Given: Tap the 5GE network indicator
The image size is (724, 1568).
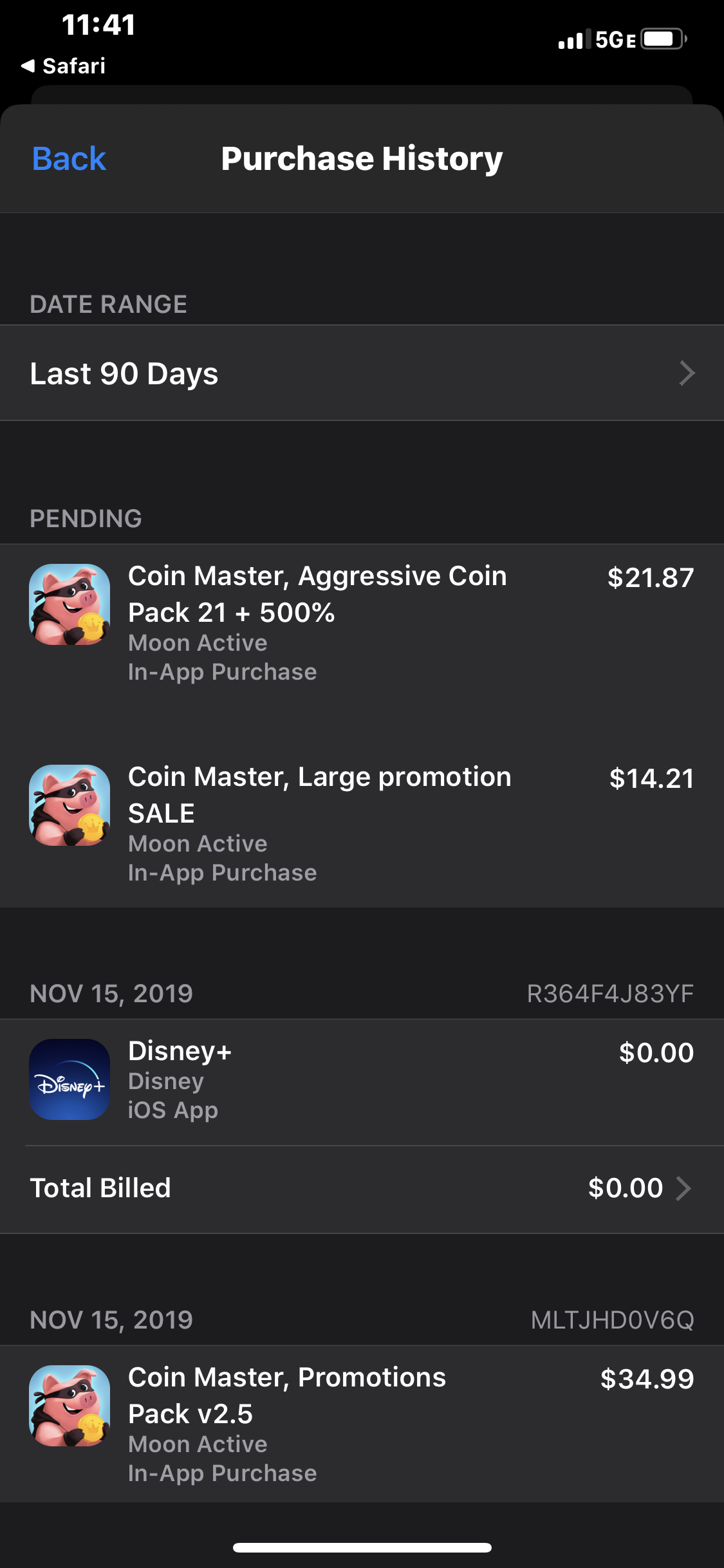Looking at the screenshot, I should point(615,41).
